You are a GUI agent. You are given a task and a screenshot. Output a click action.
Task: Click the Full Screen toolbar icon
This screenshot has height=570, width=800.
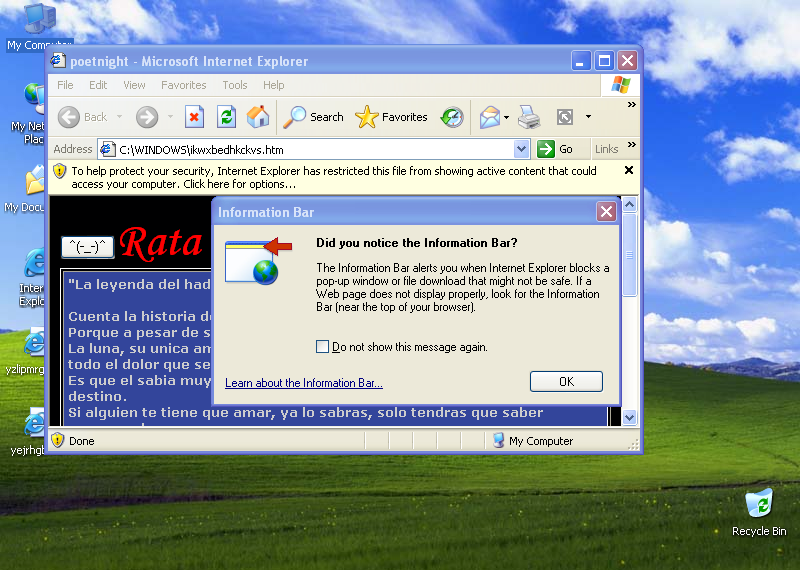pyautogui.click(x=565, y=117)
